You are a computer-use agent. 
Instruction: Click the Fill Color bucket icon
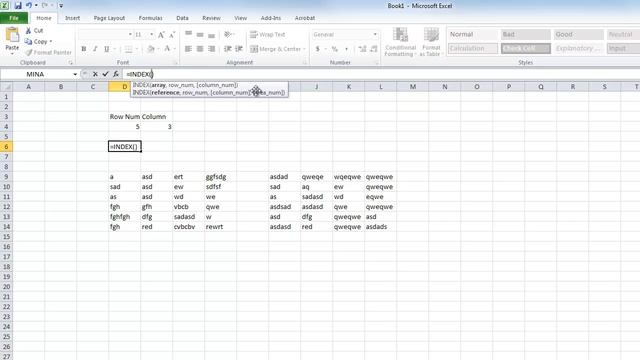151,49
